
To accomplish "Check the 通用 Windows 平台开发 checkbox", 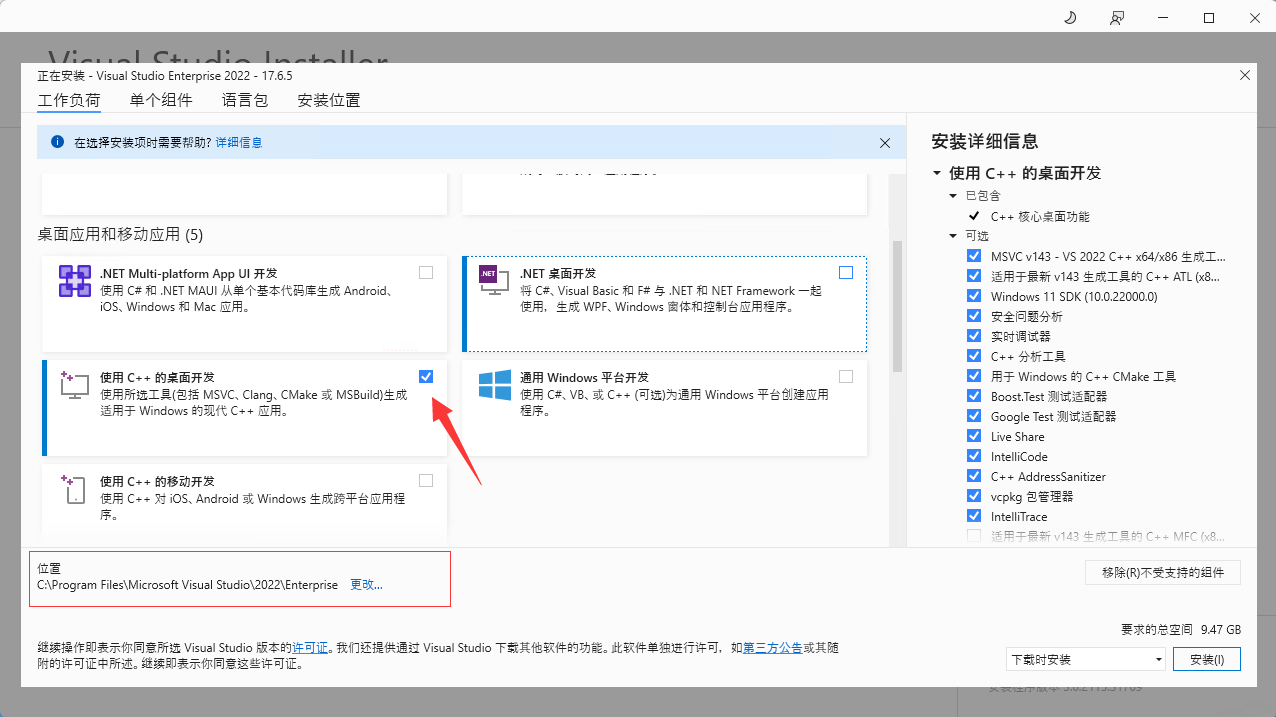I will (846, 376).
